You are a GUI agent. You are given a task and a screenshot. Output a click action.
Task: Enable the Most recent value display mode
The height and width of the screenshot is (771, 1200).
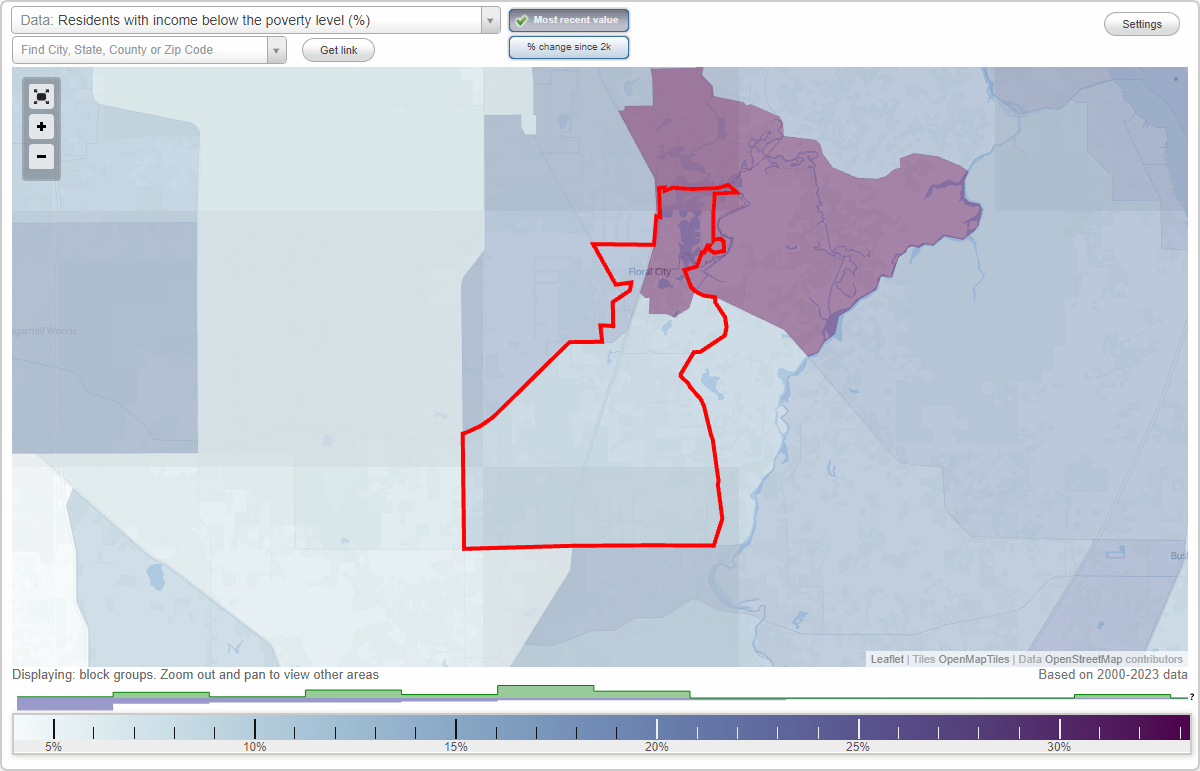tap(569, 20)
